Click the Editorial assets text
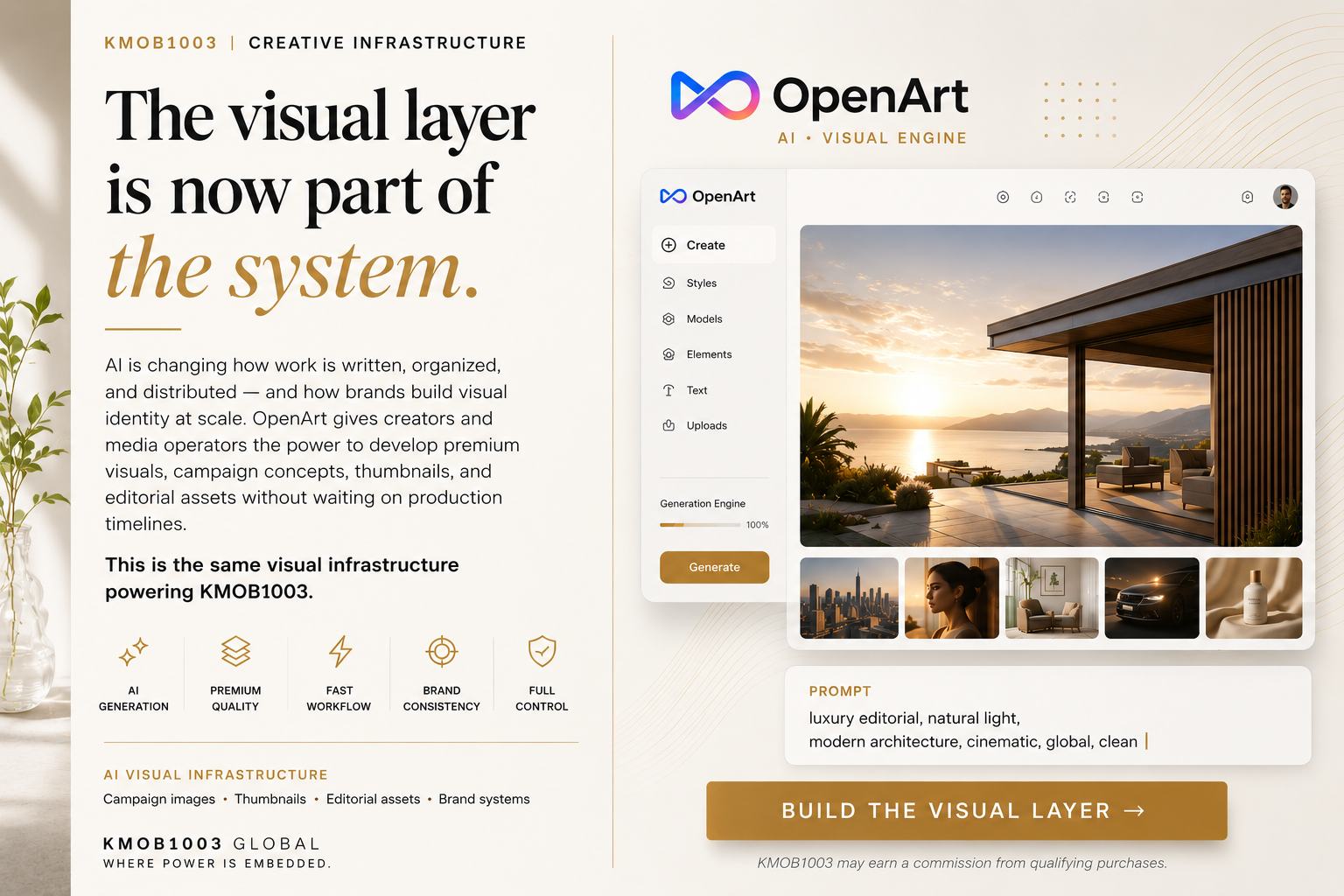 tap(373, 799)
